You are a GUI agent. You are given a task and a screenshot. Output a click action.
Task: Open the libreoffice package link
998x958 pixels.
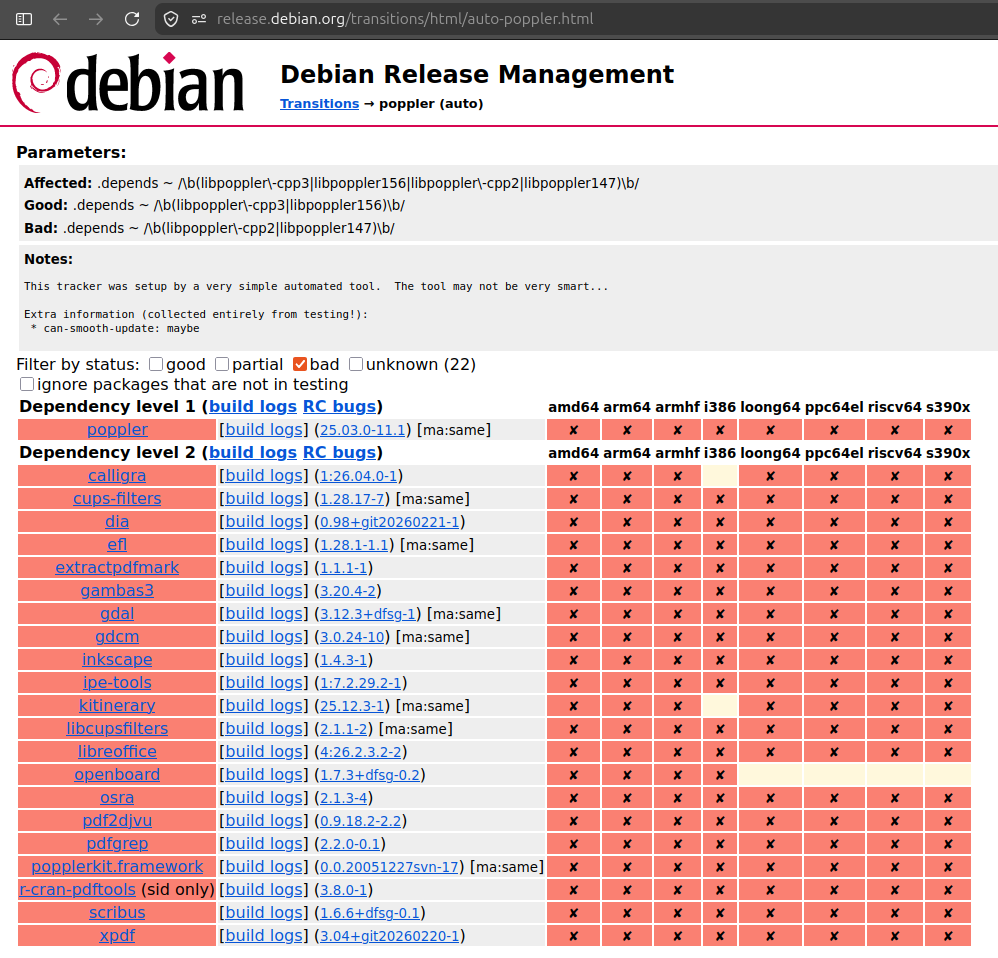click(x=117, y=751)
